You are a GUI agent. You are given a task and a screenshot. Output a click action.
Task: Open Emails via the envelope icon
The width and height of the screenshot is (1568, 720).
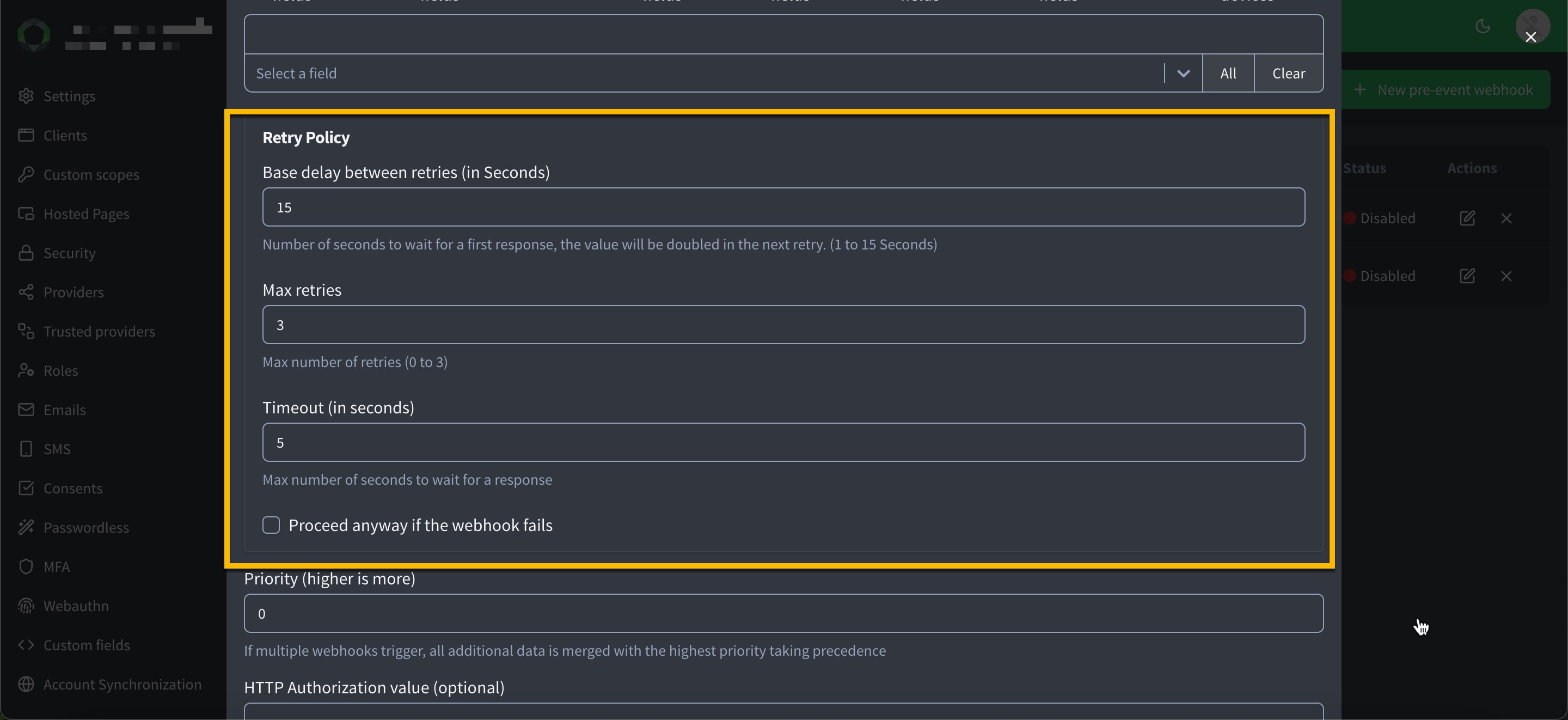(x=27, y=410)
